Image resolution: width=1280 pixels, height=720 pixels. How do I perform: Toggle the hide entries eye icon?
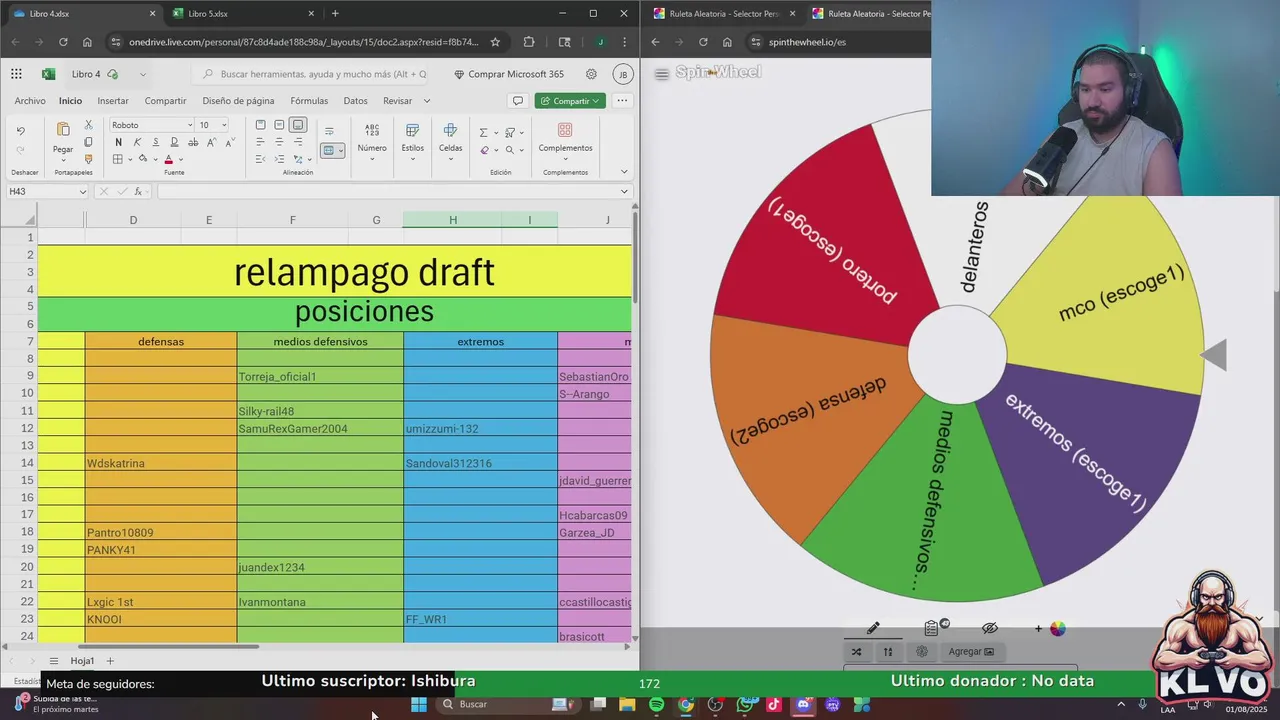[x=990, y=628]
